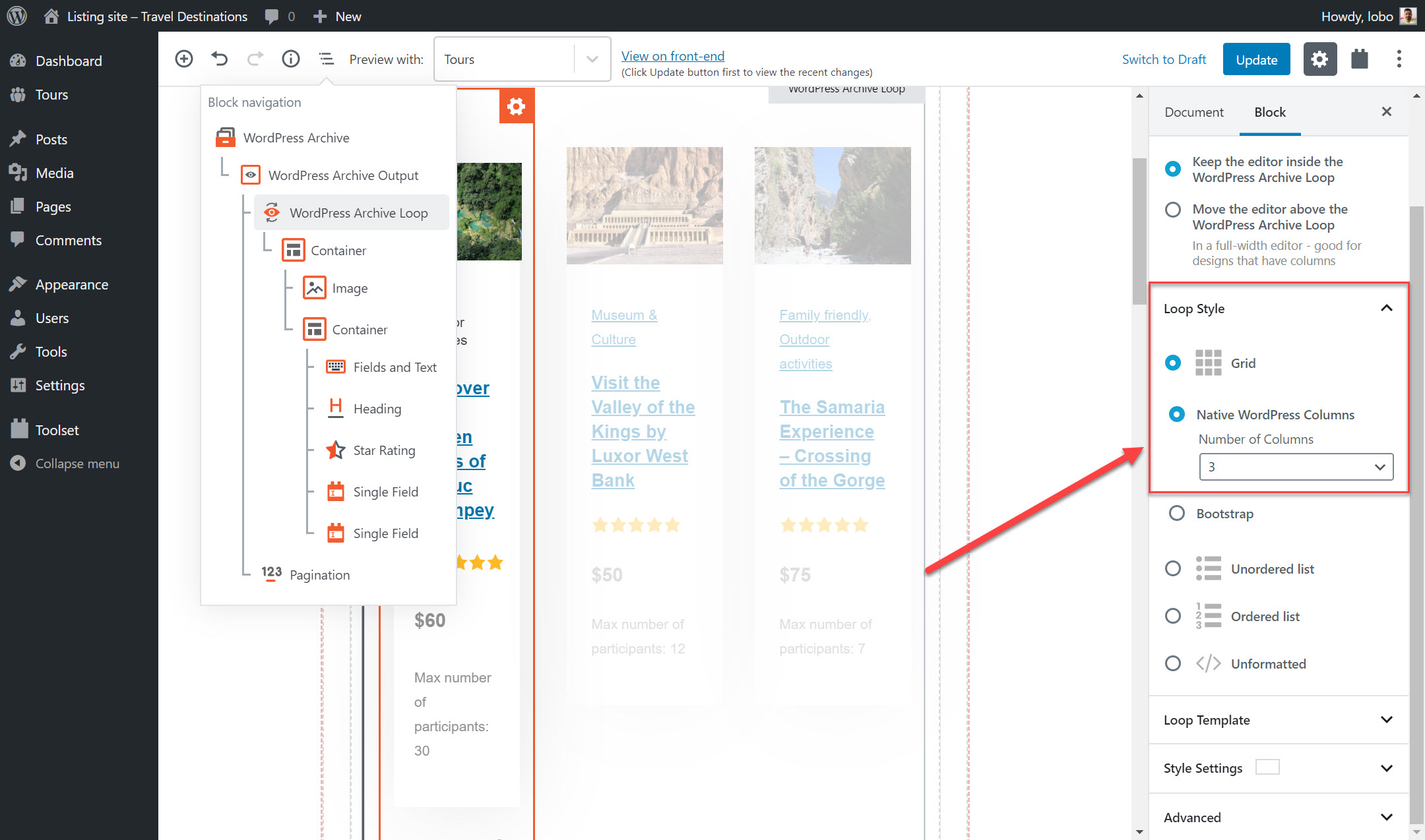The image size is (1425, 840).
Task: Expand the Advanced section
Action: (1279, 818)
